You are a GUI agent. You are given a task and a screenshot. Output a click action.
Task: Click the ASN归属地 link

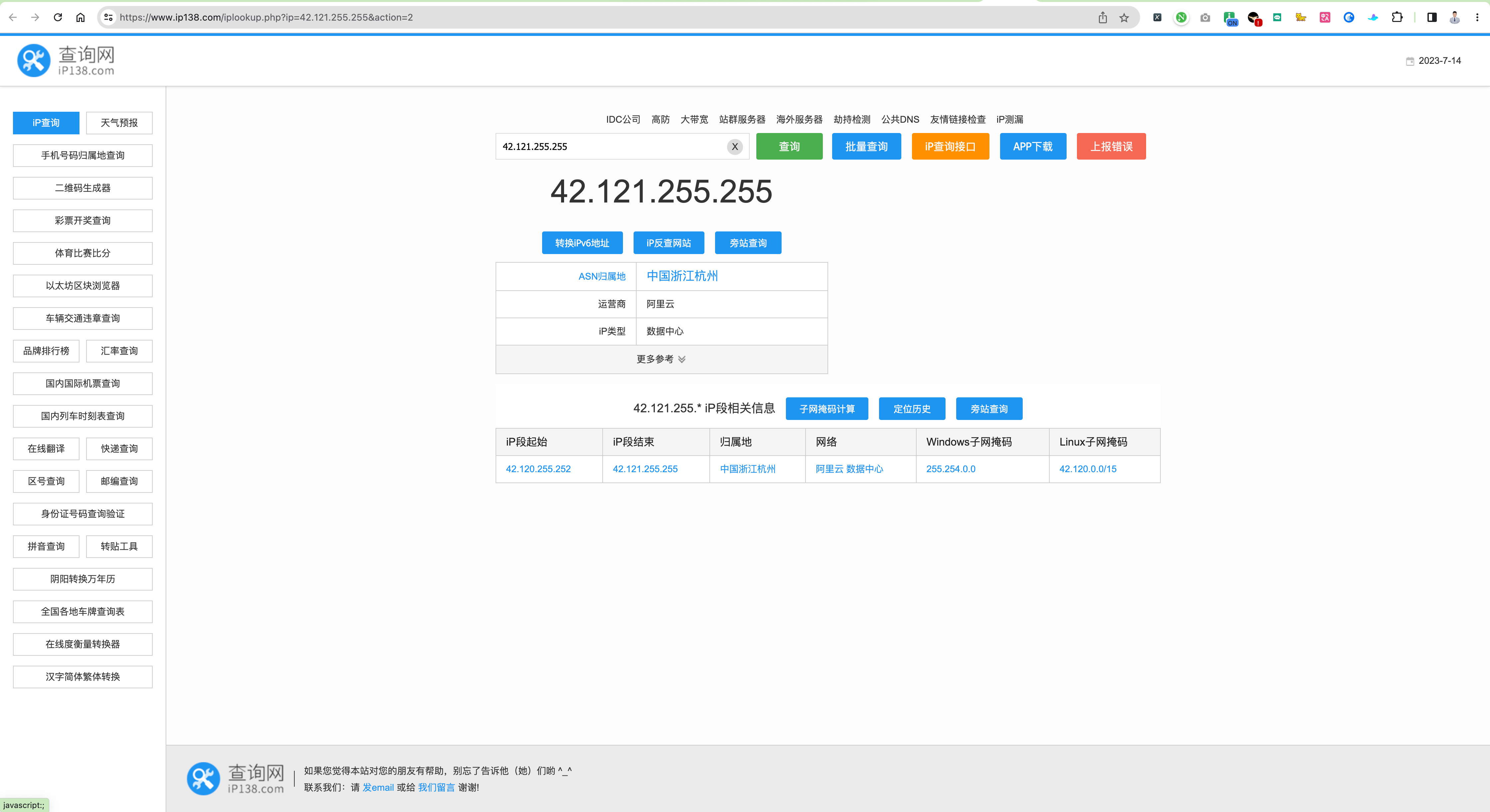click(602, 276)
